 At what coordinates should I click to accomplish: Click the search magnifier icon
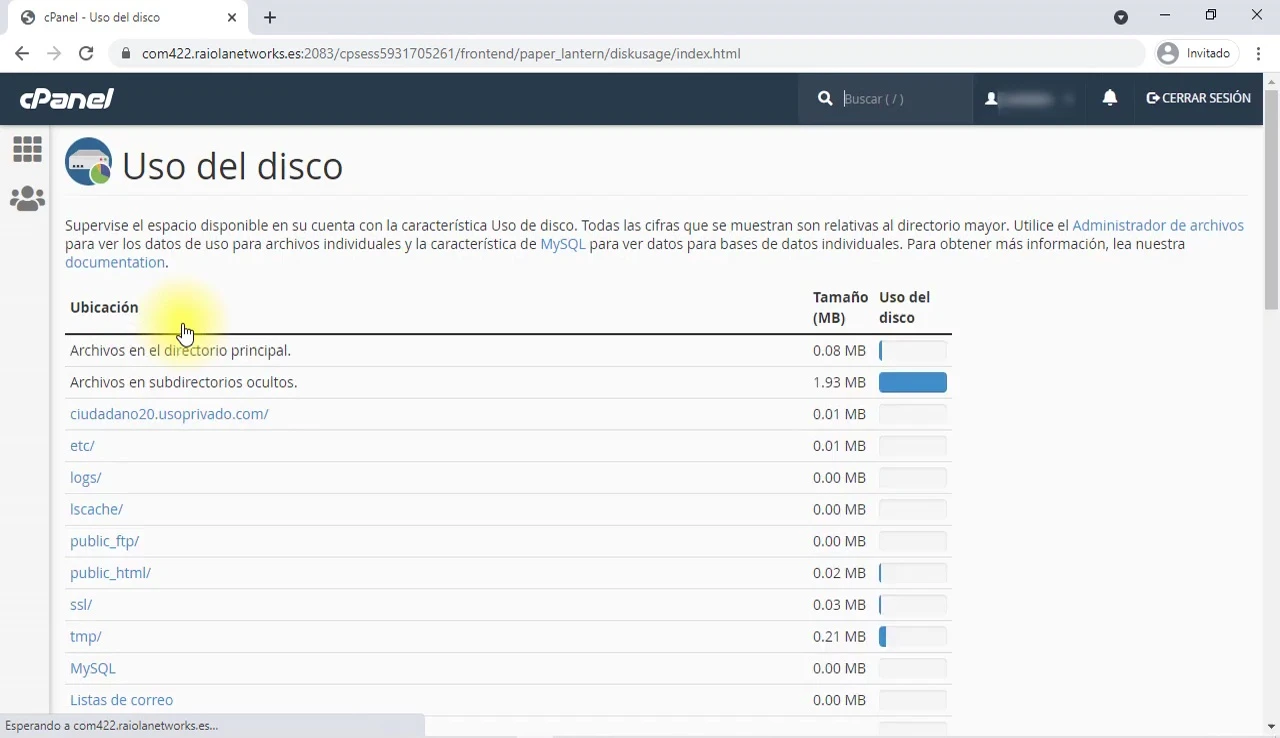coord(825,98)
